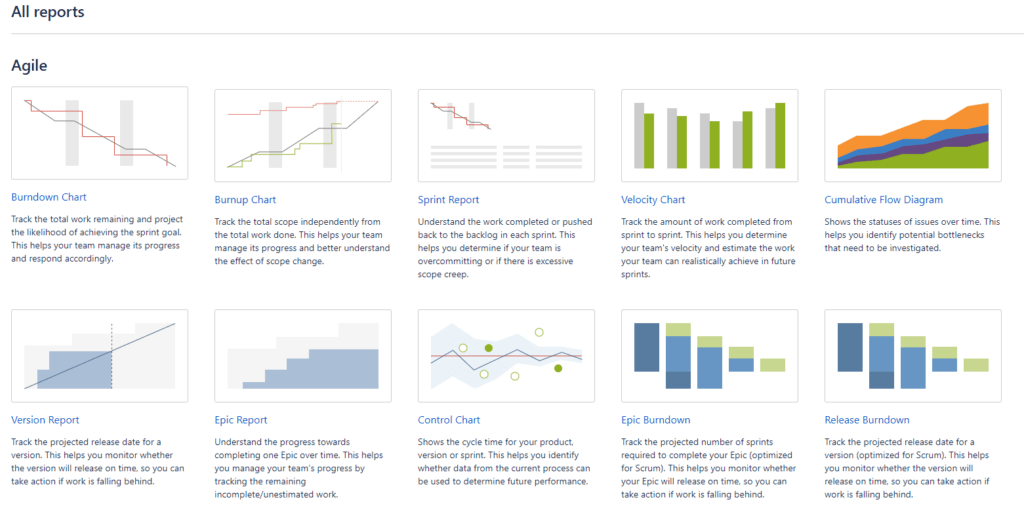Image resolution: width=1024 pixels, height=525 pixels.
Task: Click the Burnup Chart preview graphic
Action: tap(303, 135)
